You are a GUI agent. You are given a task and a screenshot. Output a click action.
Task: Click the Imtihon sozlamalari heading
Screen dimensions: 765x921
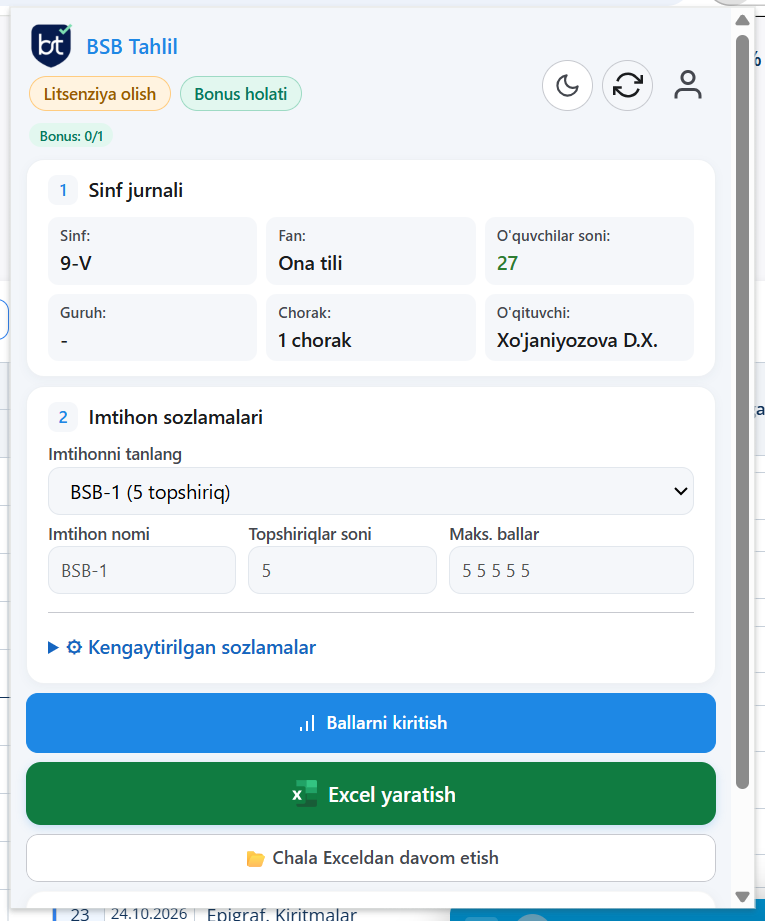pyautogui.click(x=176, y=417)
